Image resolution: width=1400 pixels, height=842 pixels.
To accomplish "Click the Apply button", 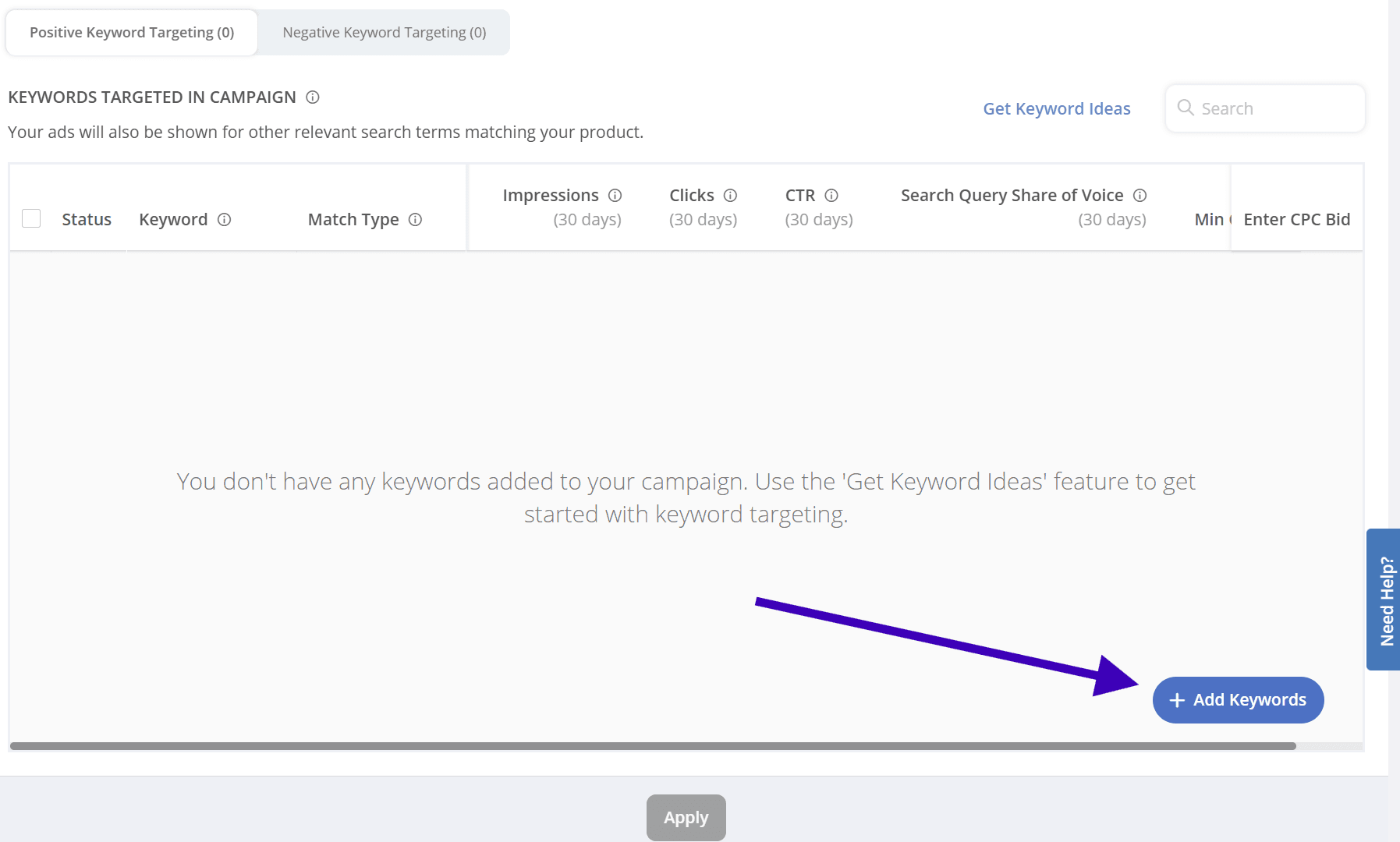I will click(686, 818).
